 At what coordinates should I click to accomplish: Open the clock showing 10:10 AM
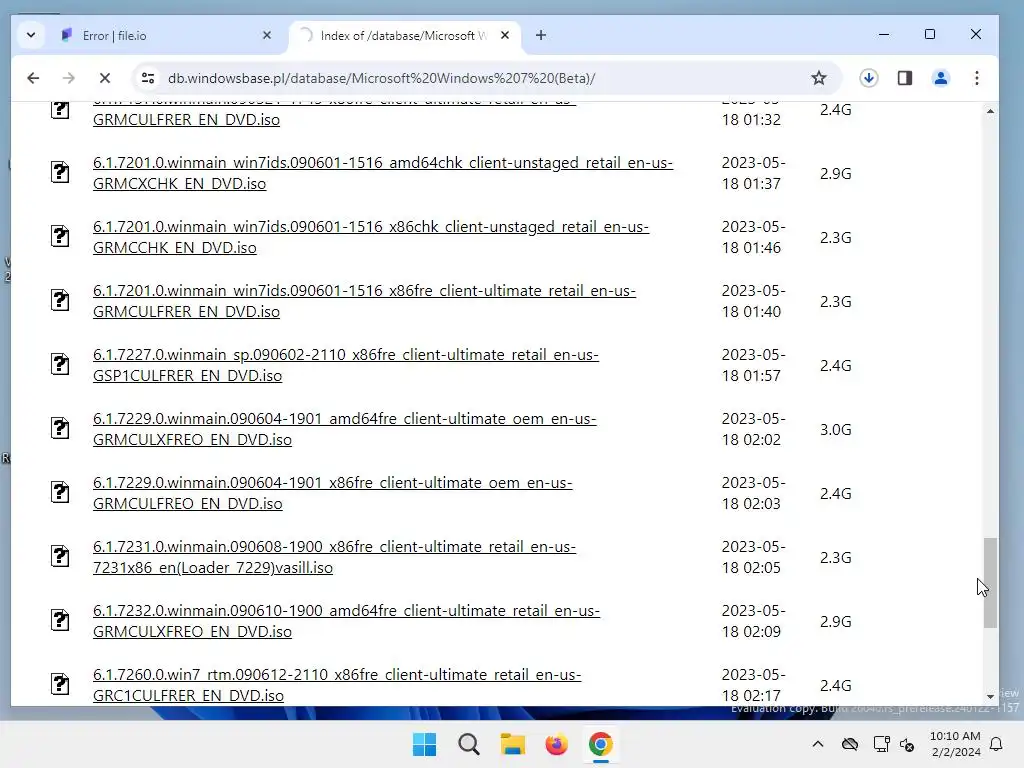[x=955, y=744]
